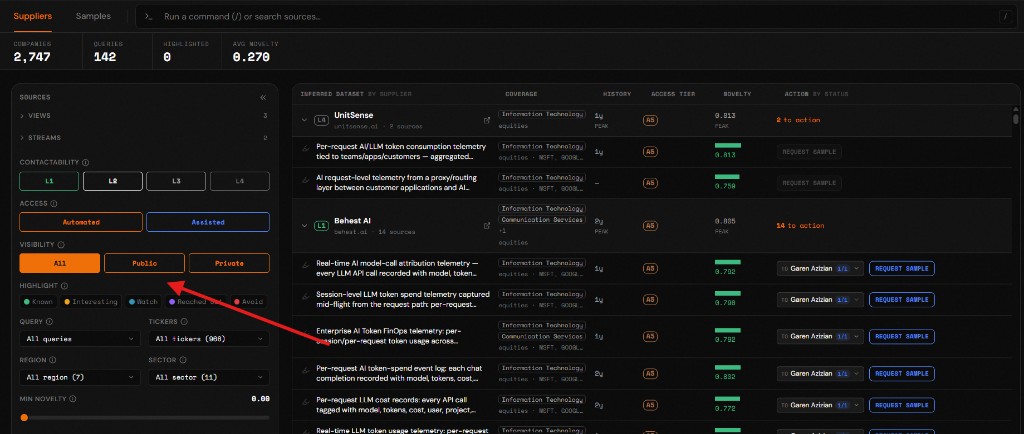This screenshot has height=434, width=1024.
Task: Open the All region (7) dropdown
Action: coord(80,377)
